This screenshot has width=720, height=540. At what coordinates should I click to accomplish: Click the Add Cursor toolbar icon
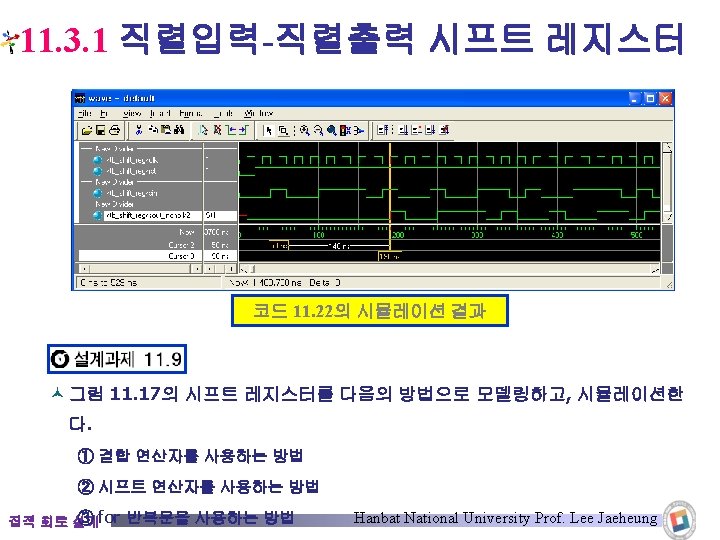pyautogui.click(x=203, y=130)
